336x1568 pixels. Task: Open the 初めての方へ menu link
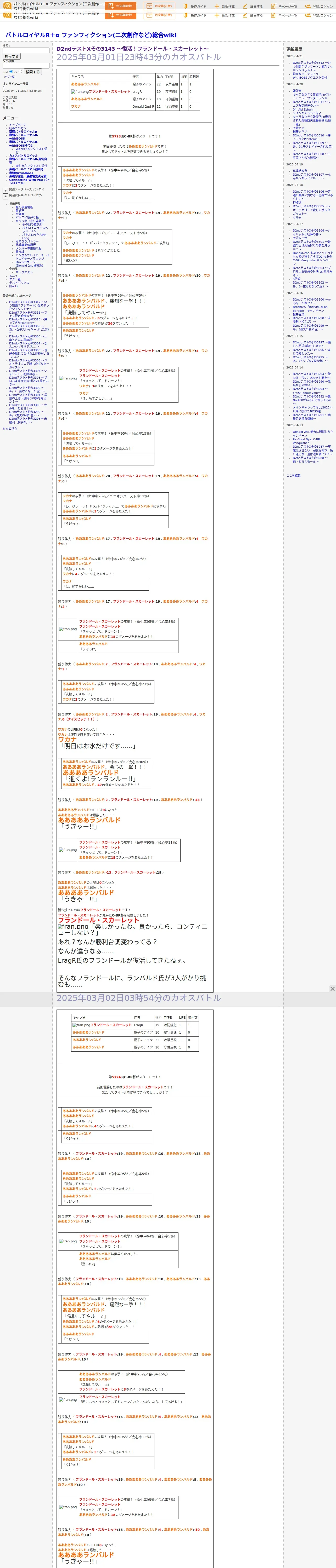(x=18, y=128)
